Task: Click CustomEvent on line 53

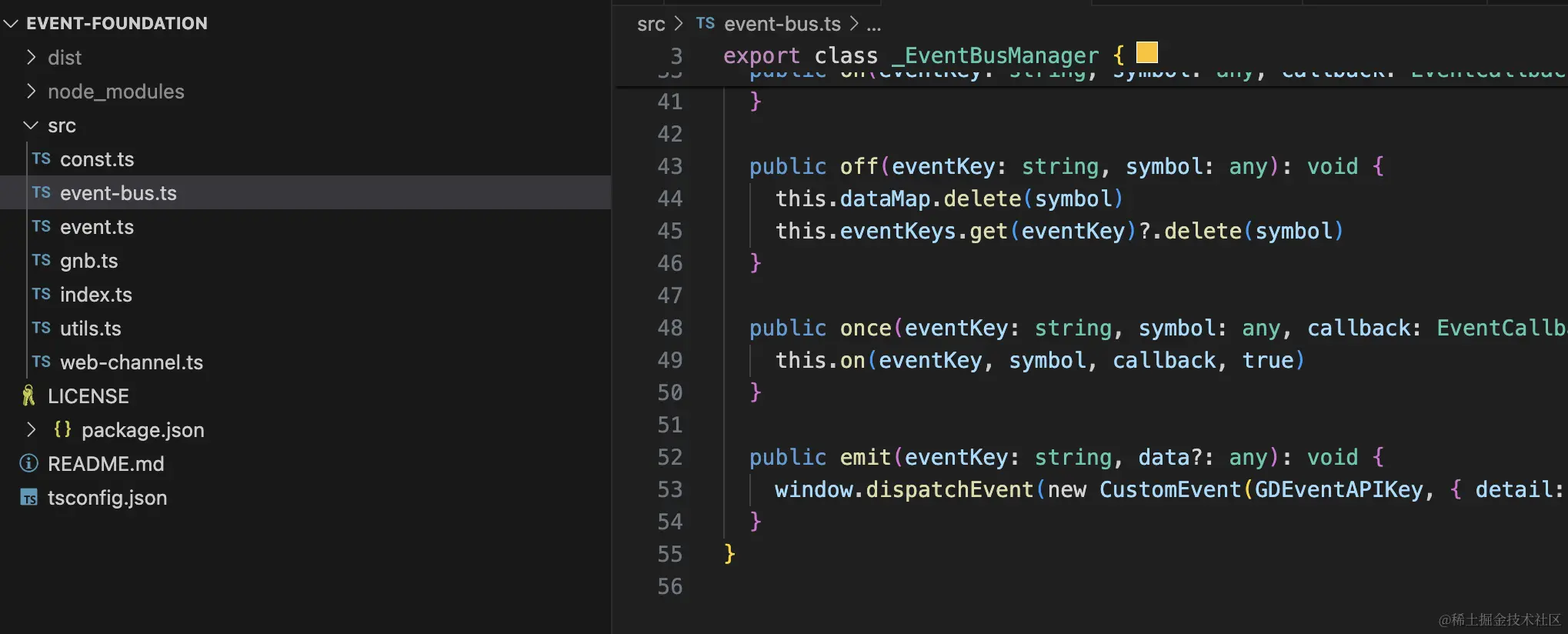Action: (1170, 489)
